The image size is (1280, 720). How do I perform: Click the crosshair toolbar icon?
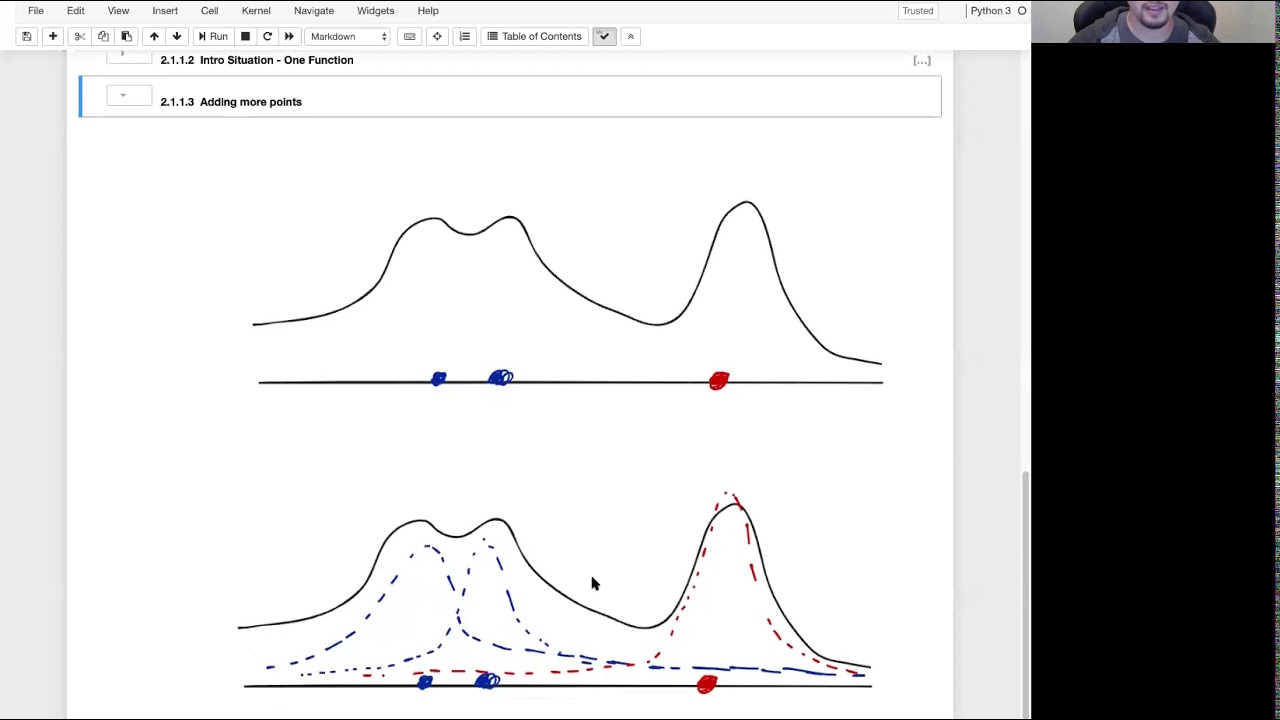tap(437, 36)
